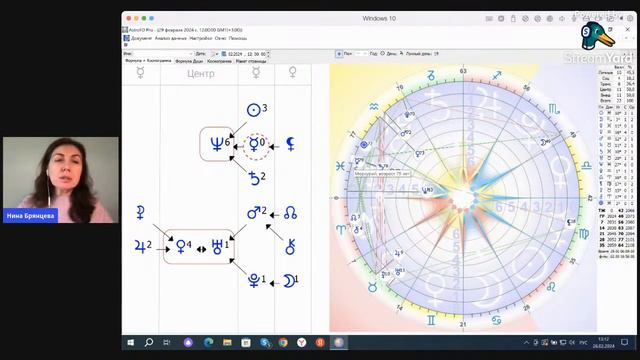This screenshot has width=640, height=360.
Task: Click the Sun symbol in formula diagram
Action: [x=253, y=110]
